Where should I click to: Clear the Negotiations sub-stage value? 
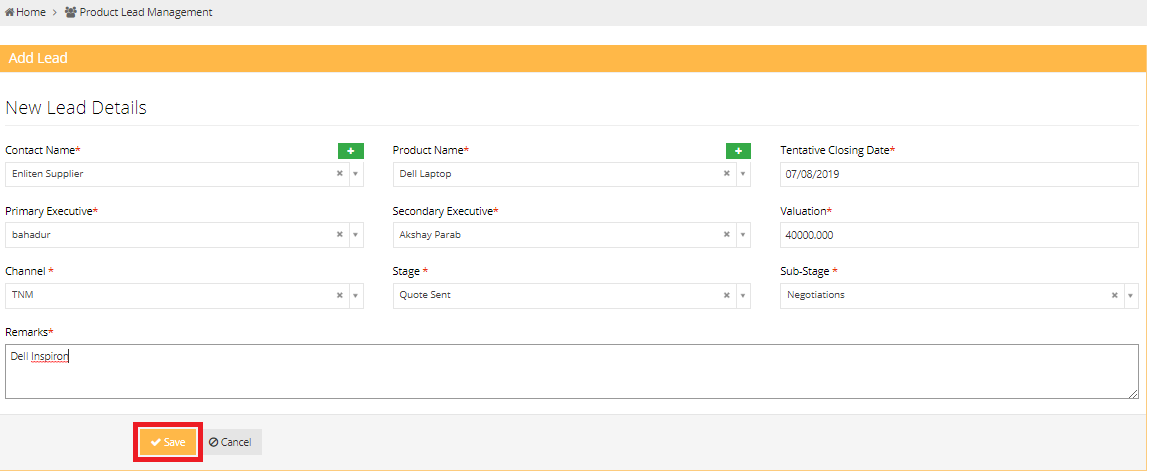click(1115, 296)
